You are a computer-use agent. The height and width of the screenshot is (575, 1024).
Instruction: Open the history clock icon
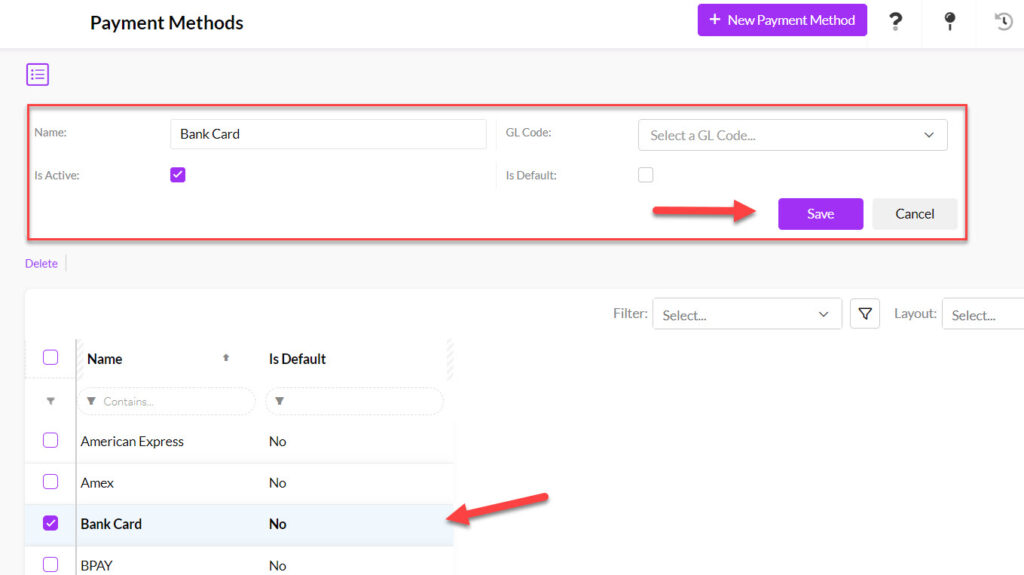(x=1004, y=22)
